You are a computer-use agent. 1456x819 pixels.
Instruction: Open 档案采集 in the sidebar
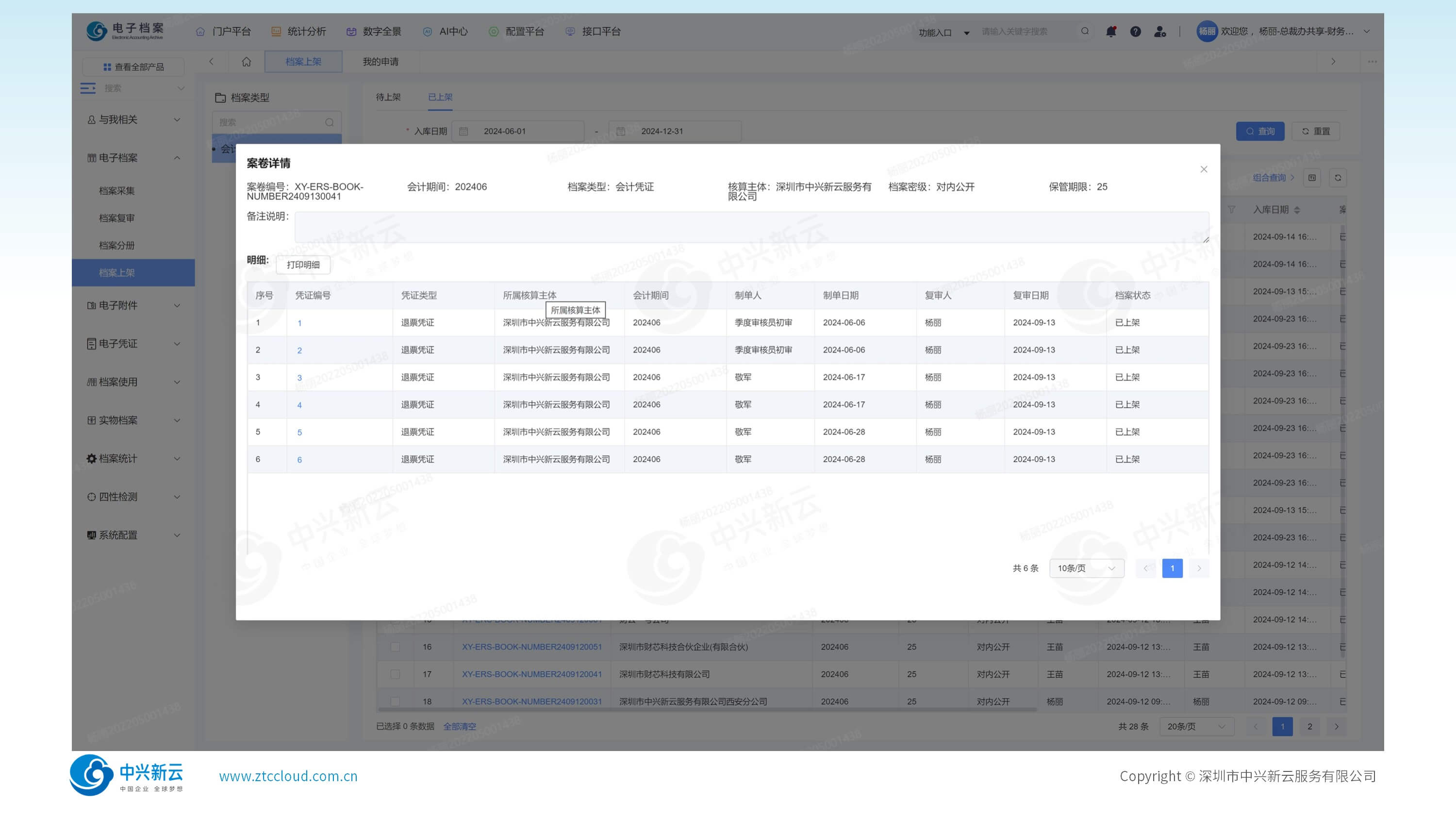[117, 191]
